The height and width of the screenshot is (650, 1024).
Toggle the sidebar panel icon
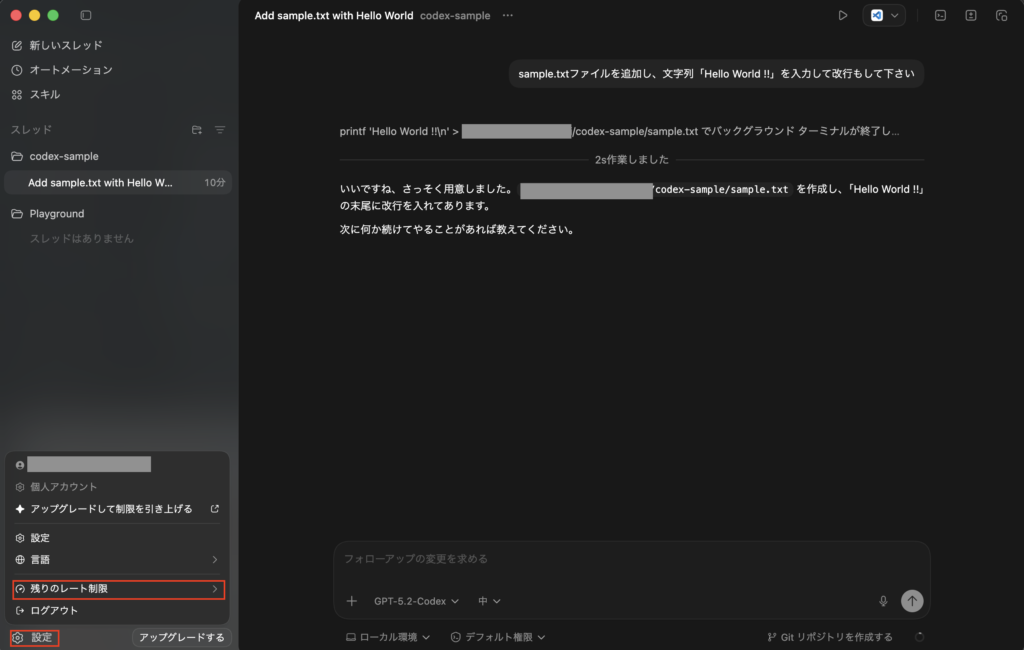point(85,16)
